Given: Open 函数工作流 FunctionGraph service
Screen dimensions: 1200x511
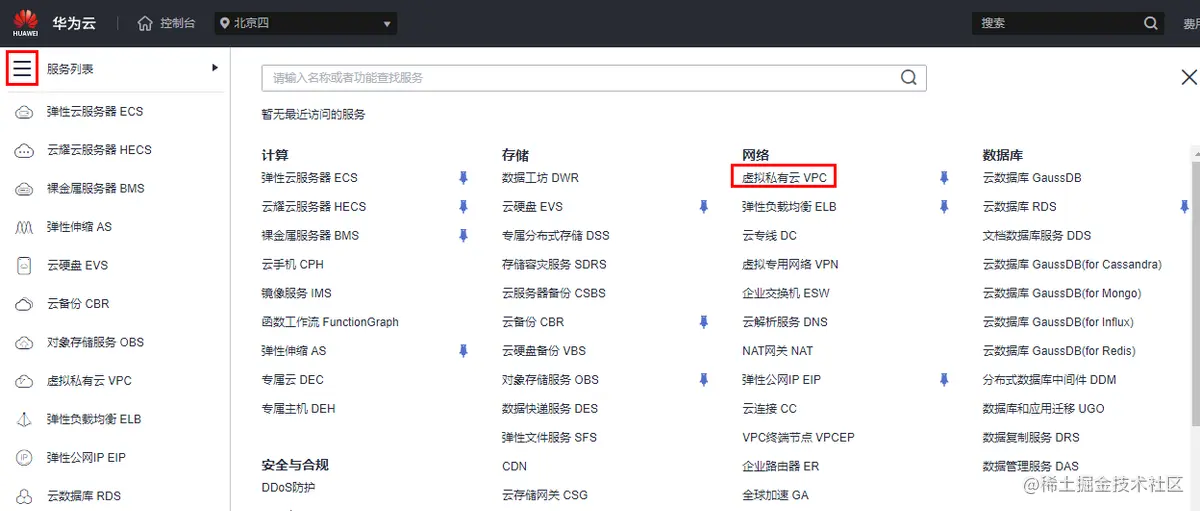Looking at the screenshot, I should click(330, 323).
